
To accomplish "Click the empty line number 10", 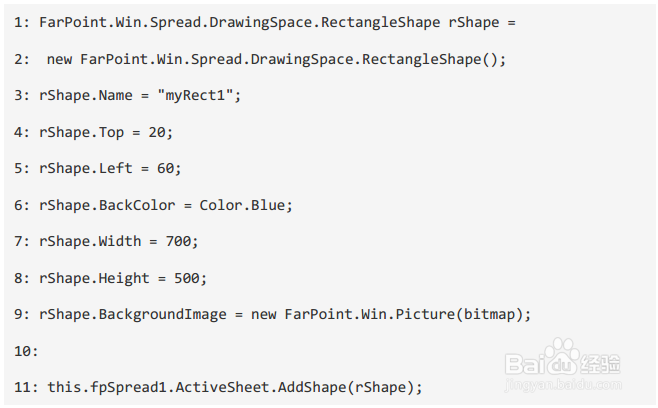I will pyautogui.click(x=26, y=352).
